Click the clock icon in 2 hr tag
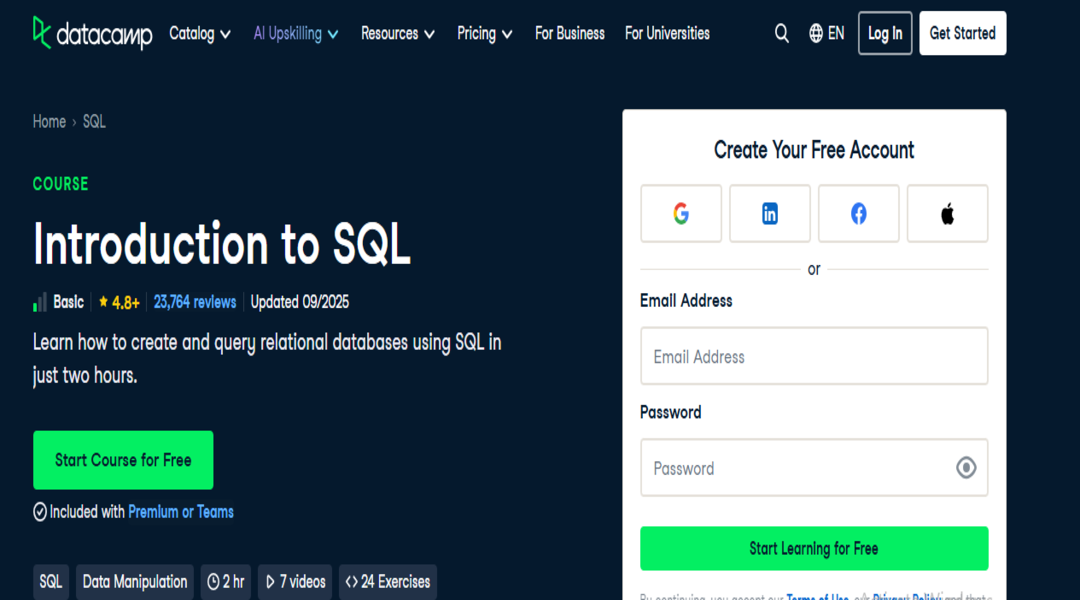The width and height of the screenshot is (1080, 600). tap(214, 582)
